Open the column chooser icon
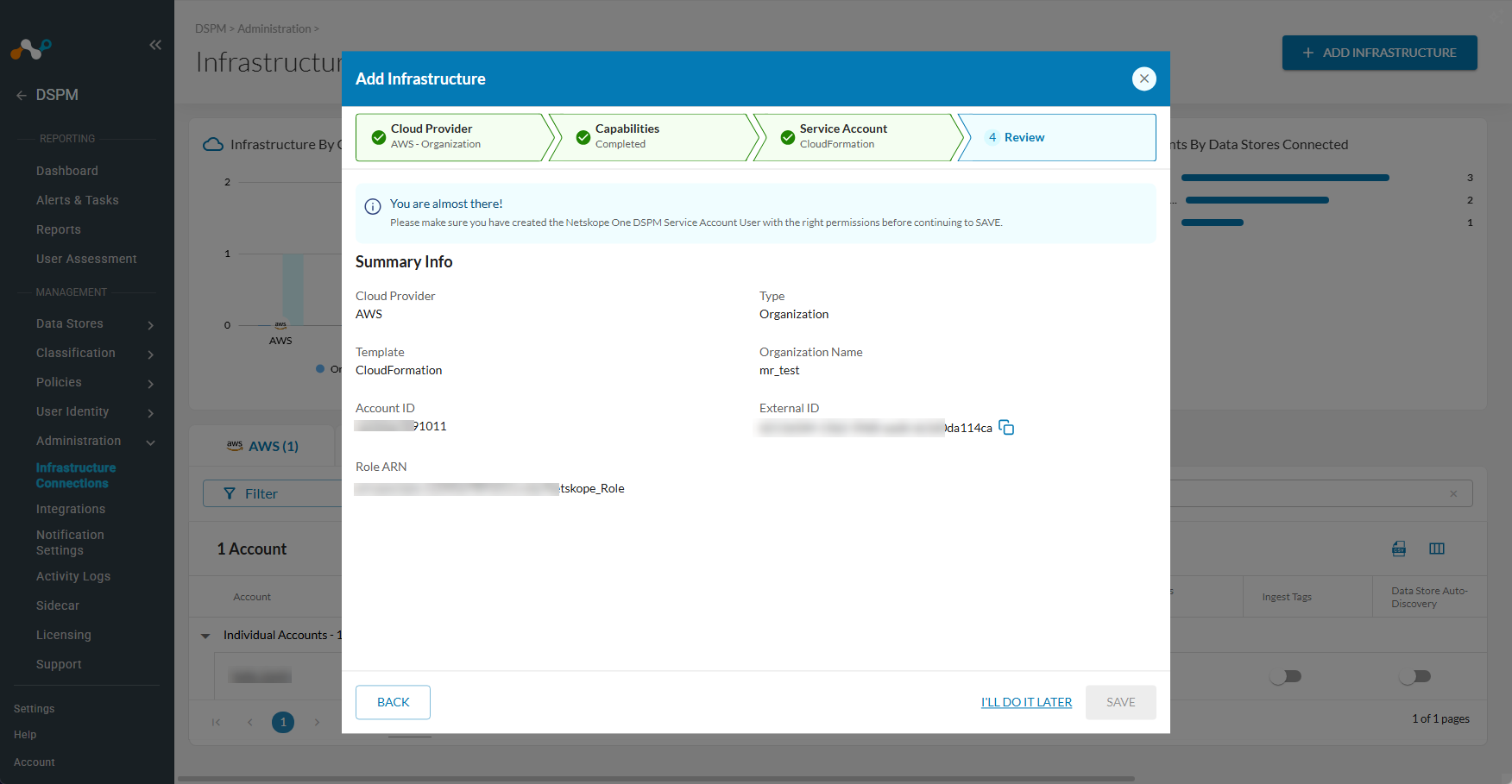This screenshot has width=1512, height=784. click(1437, 549)
